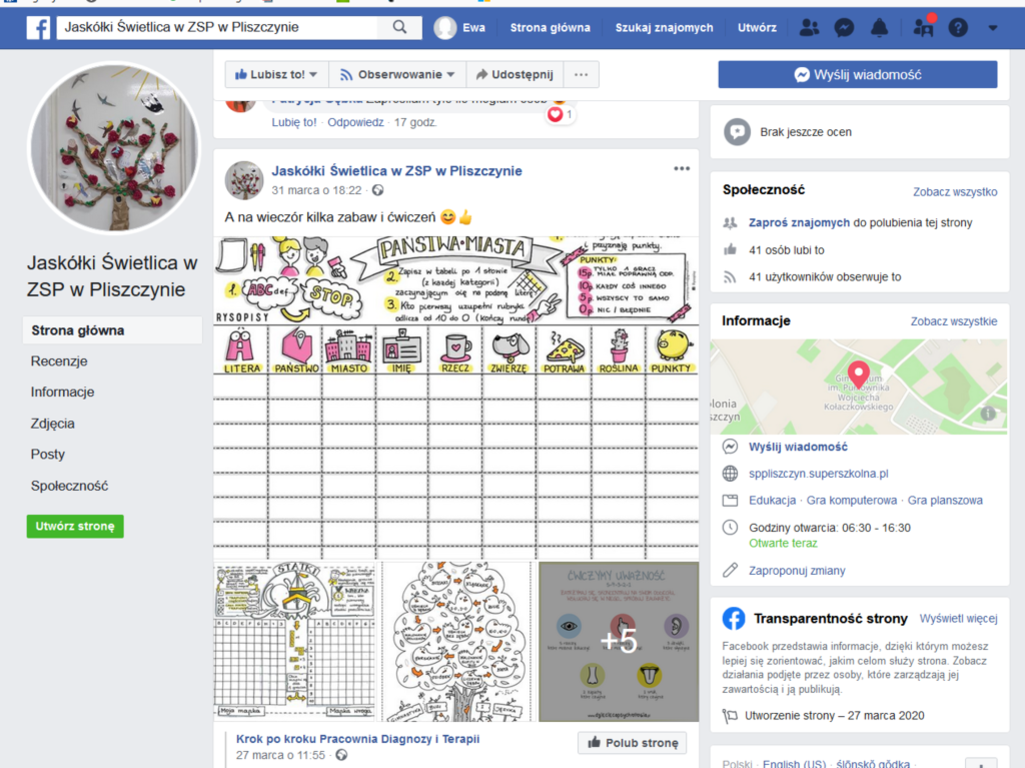Select English (US) language link

point(794,763)
